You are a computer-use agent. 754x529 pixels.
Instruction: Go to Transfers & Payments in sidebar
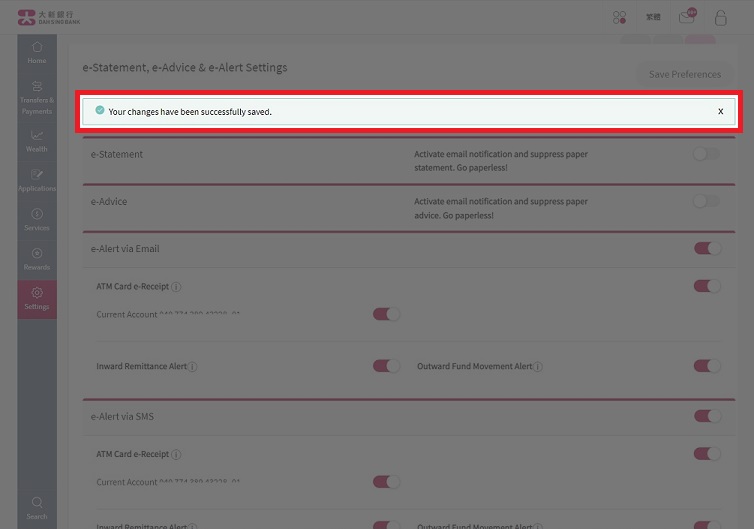click(37, 97)
